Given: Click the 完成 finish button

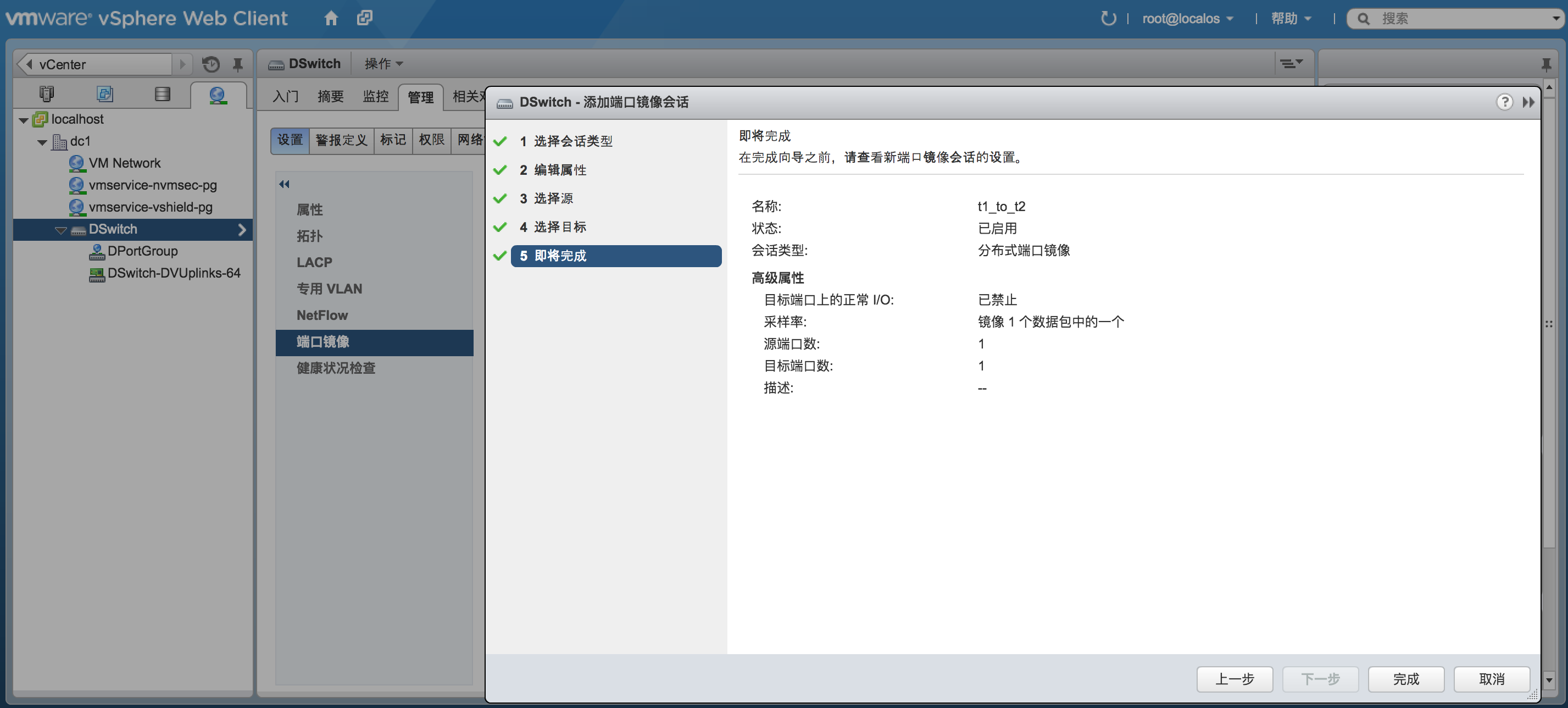Looking at the screenshot, I should tap(1406, 679).
